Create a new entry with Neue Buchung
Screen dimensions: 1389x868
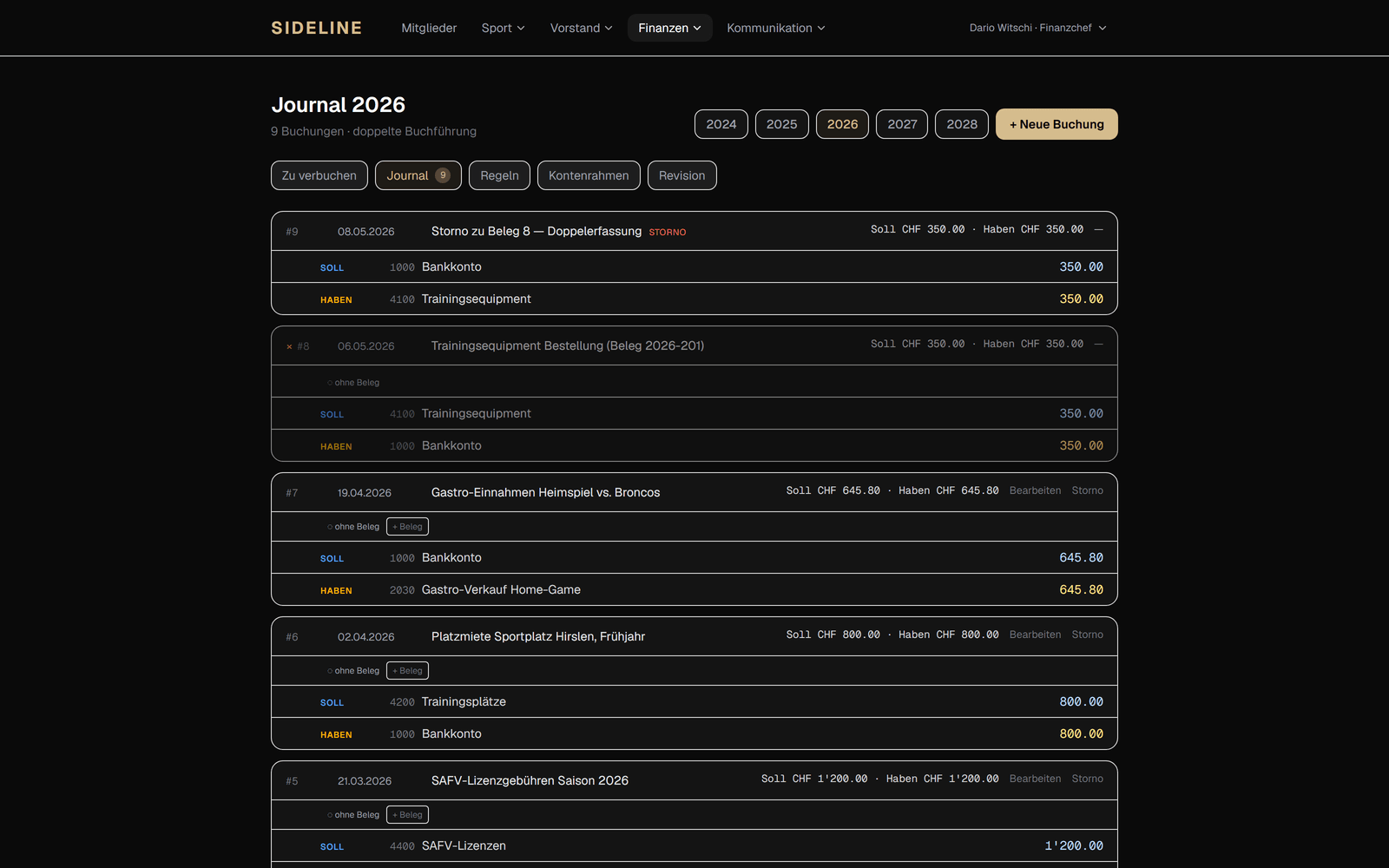click(1057, 124)
